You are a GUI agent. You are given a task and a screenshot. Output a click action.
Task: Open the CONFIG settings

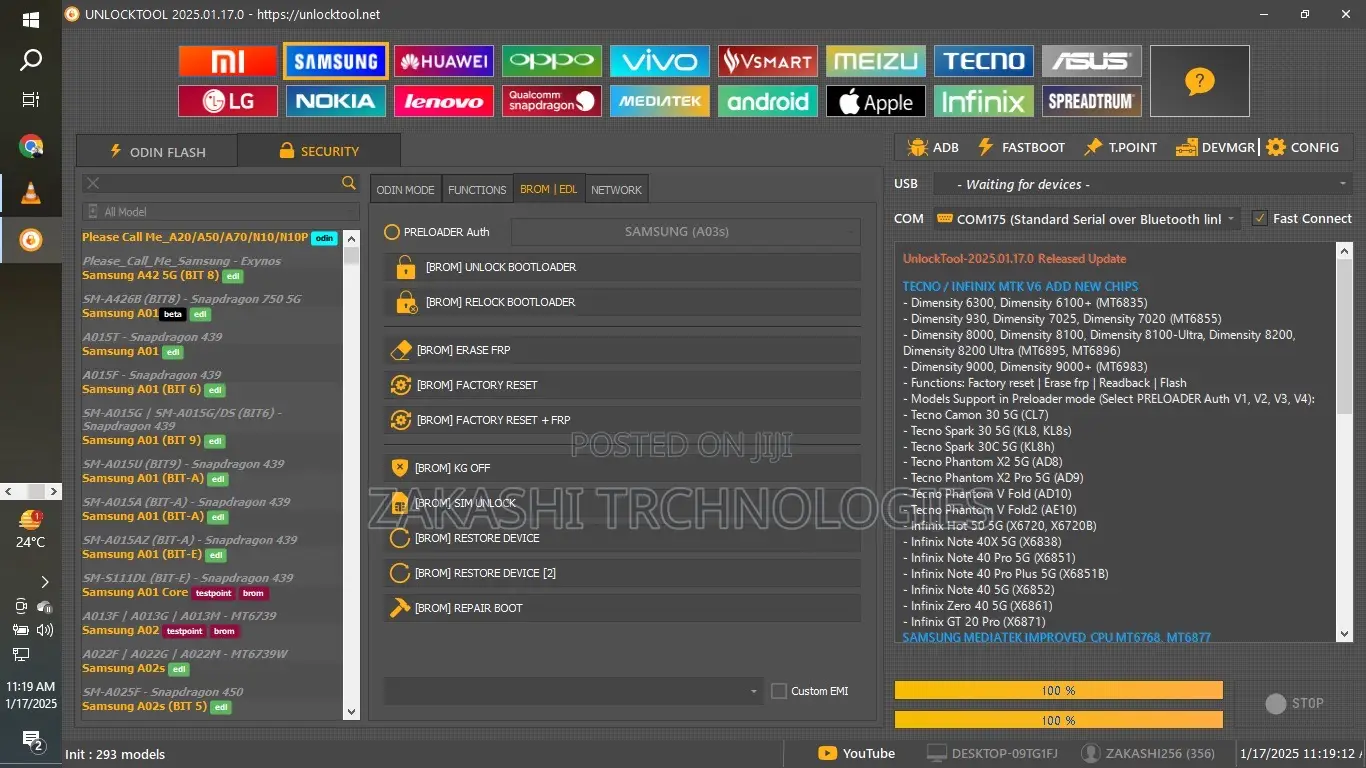(1302, 147)
